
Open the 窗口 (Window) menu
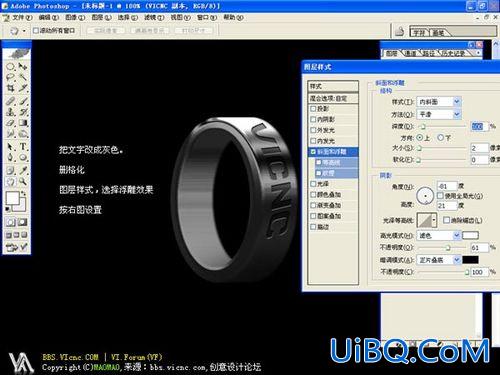pos(207,17)
